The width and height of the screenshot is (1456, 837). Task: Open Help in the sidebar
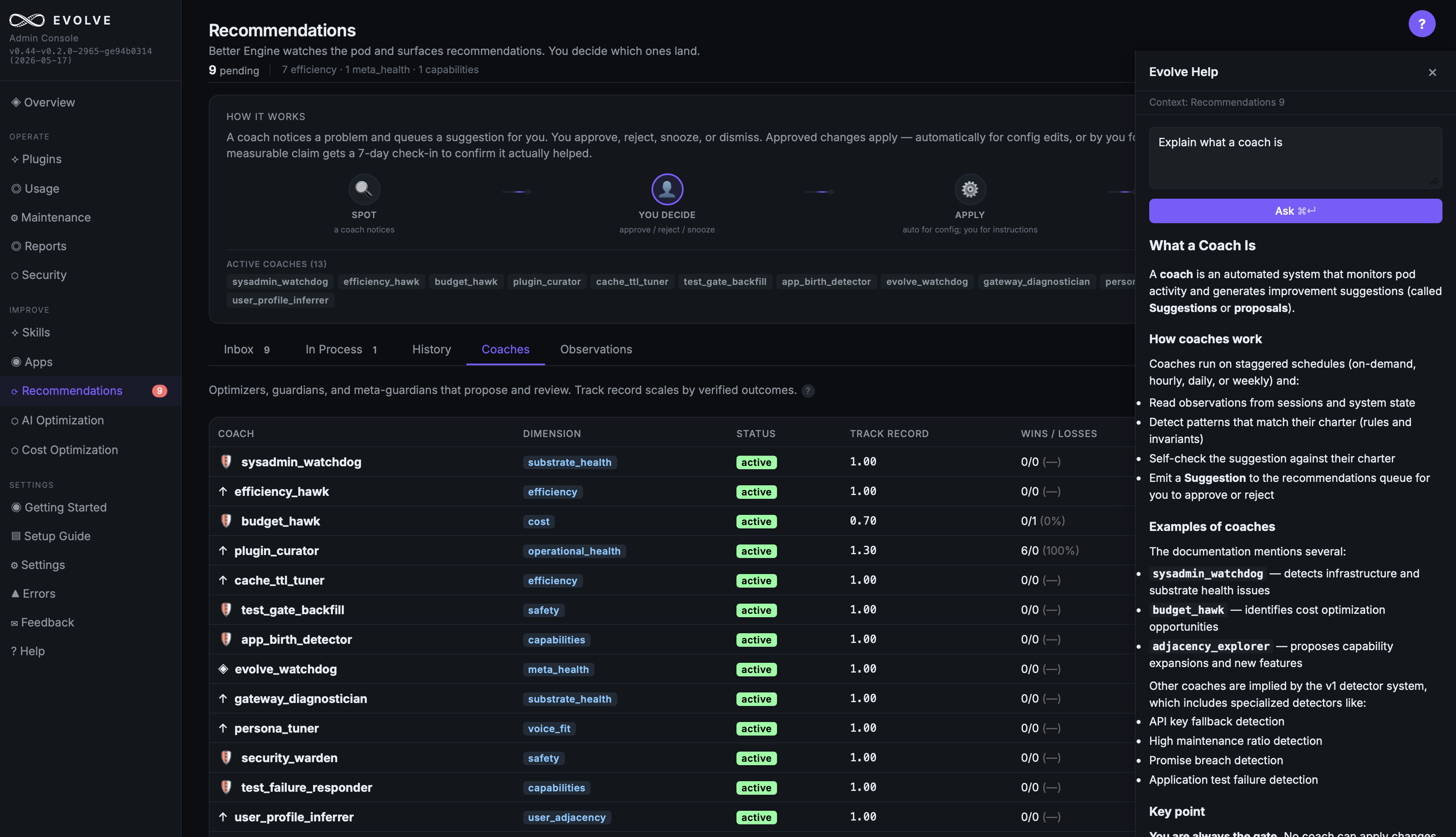[90, 651]
